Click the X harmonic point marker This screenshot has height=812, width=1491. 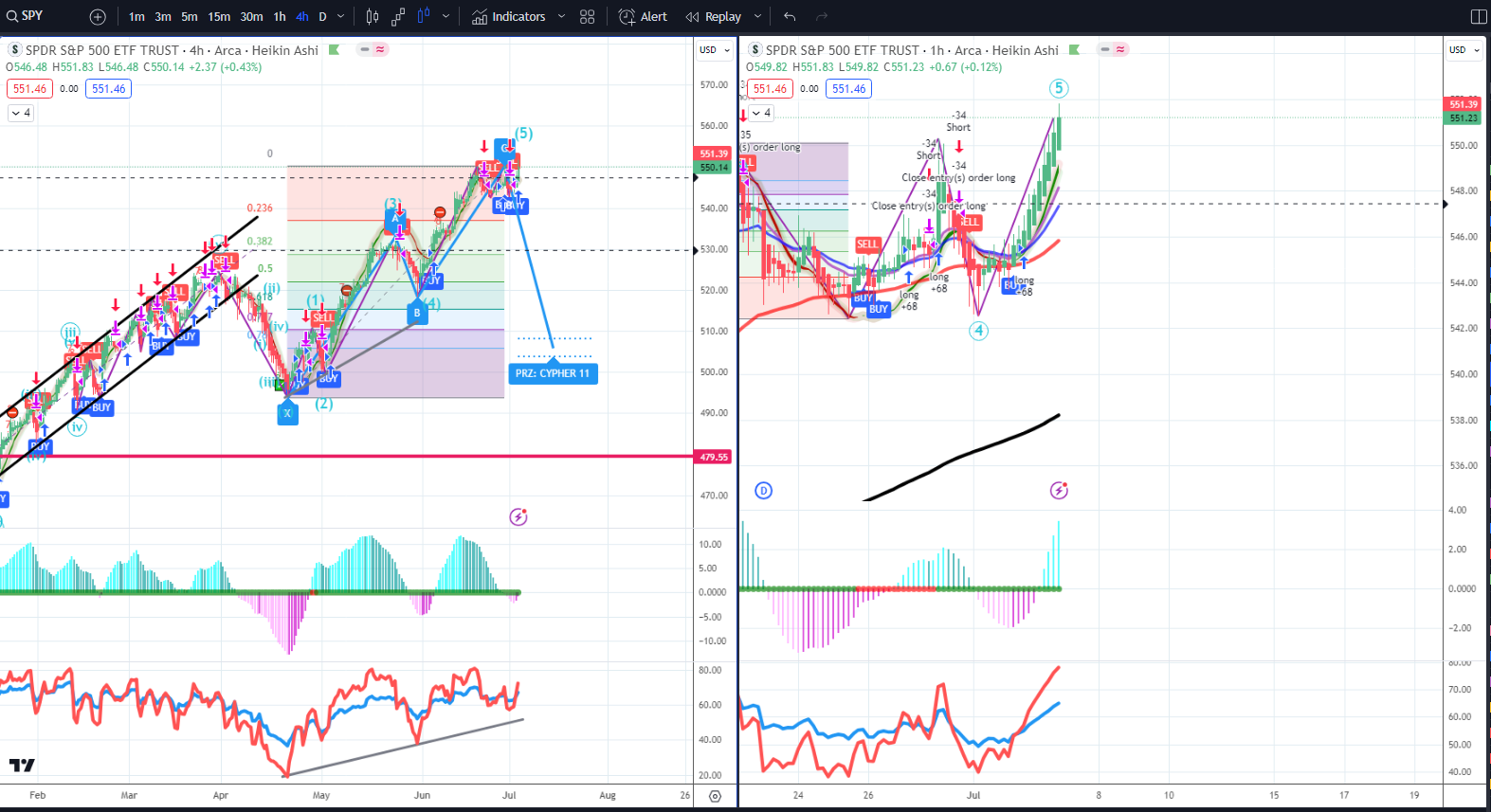(x=287, y=413)
